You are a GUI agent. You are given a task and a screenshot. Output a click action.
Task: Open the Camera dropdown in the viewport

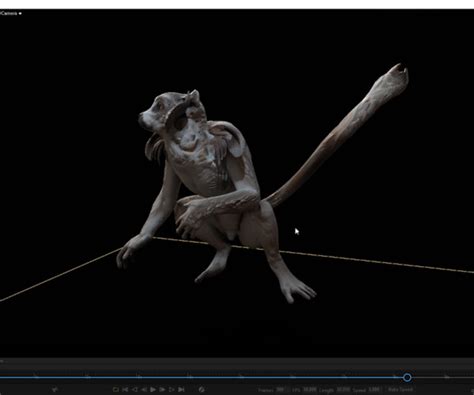coord(10,13)
